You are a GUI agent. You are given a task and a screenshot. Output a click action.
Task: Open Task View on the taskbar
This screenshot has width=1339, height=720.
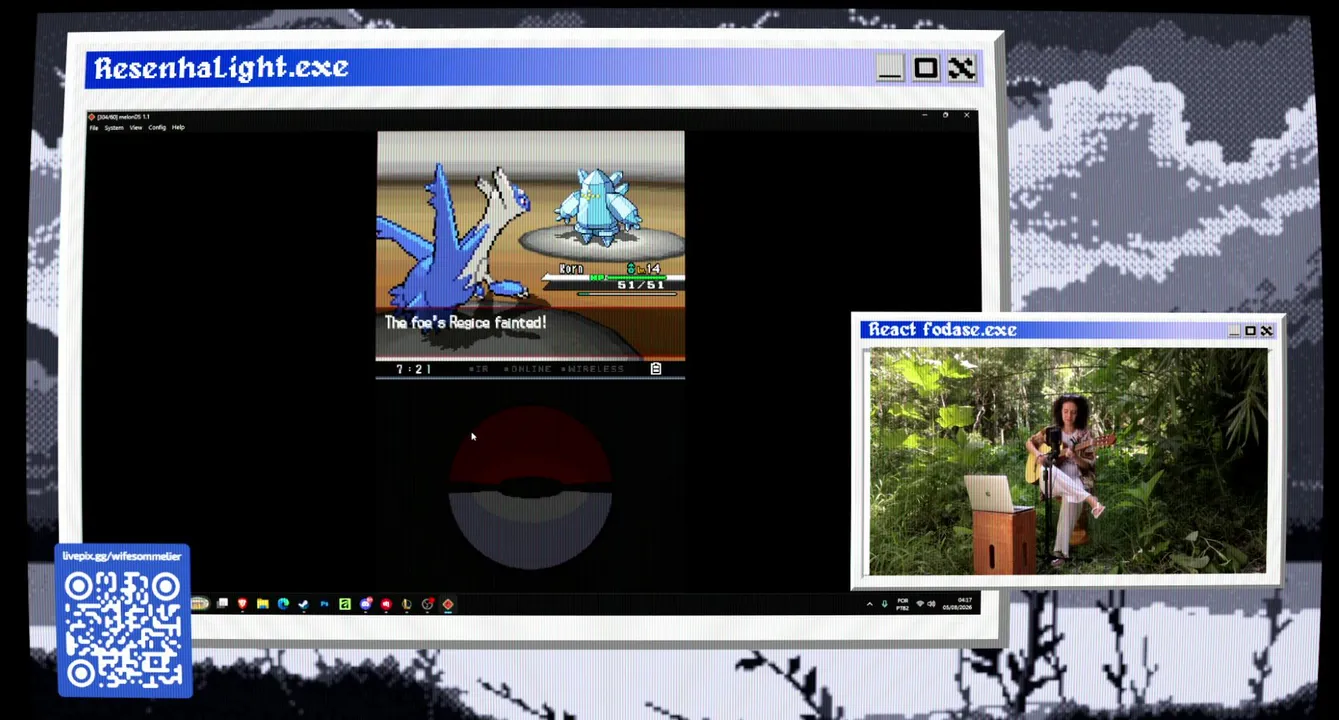pos(222,604)
